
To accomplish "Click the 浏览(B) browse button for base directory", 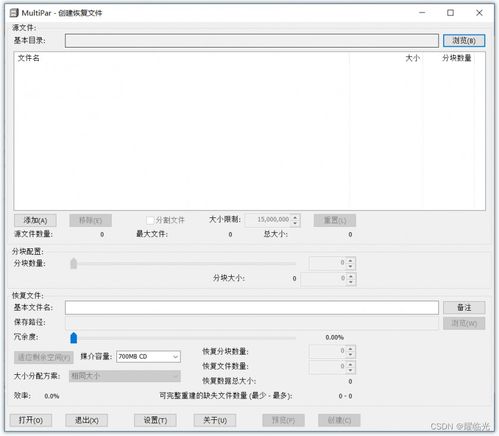I will click(x=464, y=41).
